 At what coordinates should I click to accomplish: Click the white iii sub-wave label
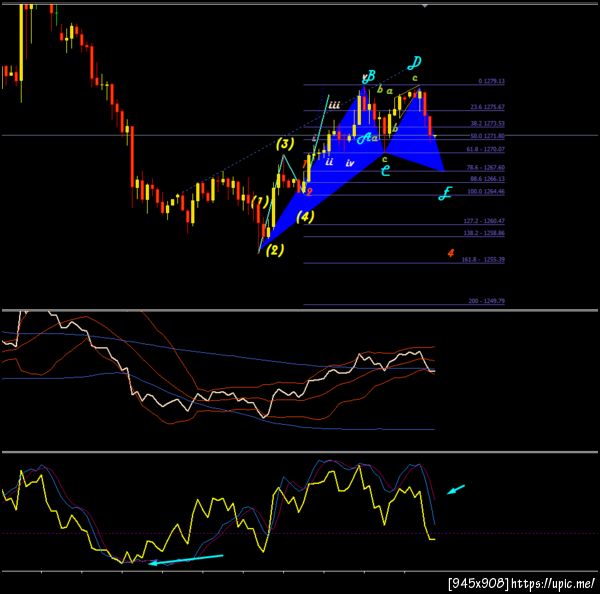coord(334,105)
